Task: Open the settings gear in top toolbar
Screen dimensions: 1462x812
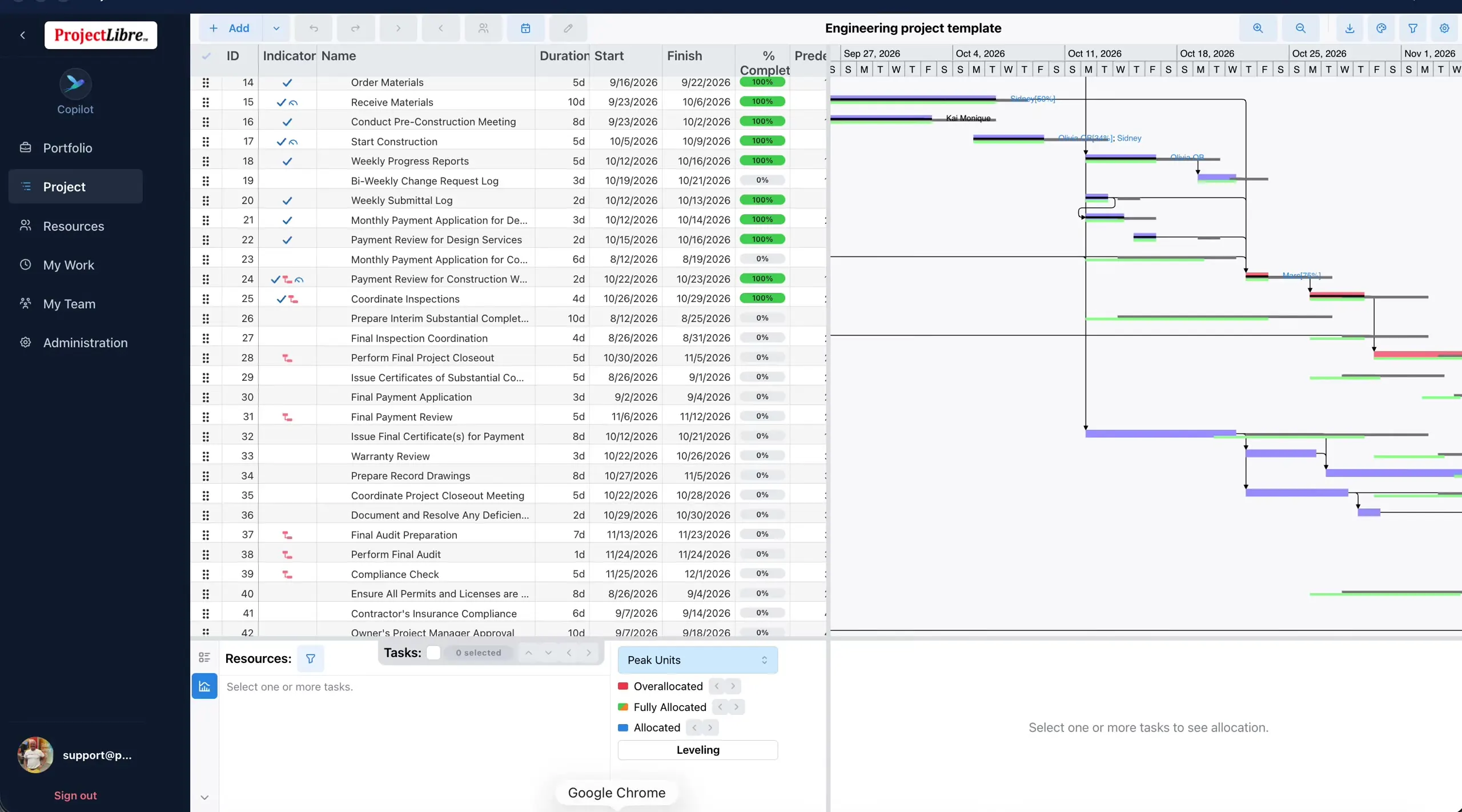Action: click(1444, 28)
